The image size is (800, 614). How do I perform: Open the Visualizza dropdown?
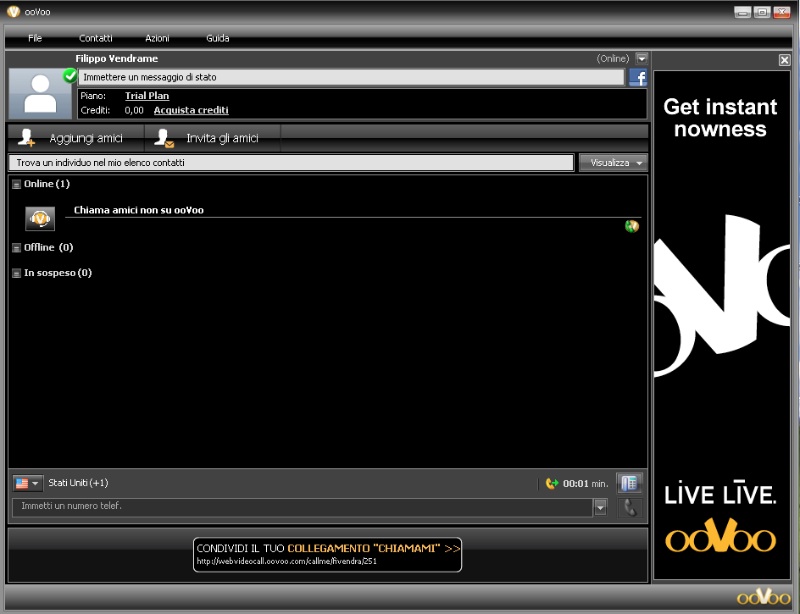(x=613, y=162)
